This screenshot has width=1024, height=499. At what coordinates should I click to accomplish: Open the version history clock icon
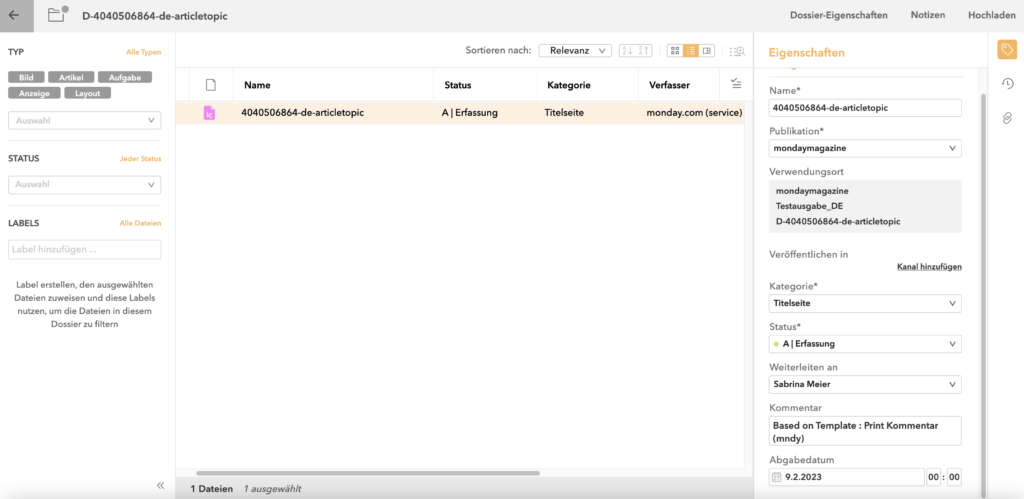1007,84
